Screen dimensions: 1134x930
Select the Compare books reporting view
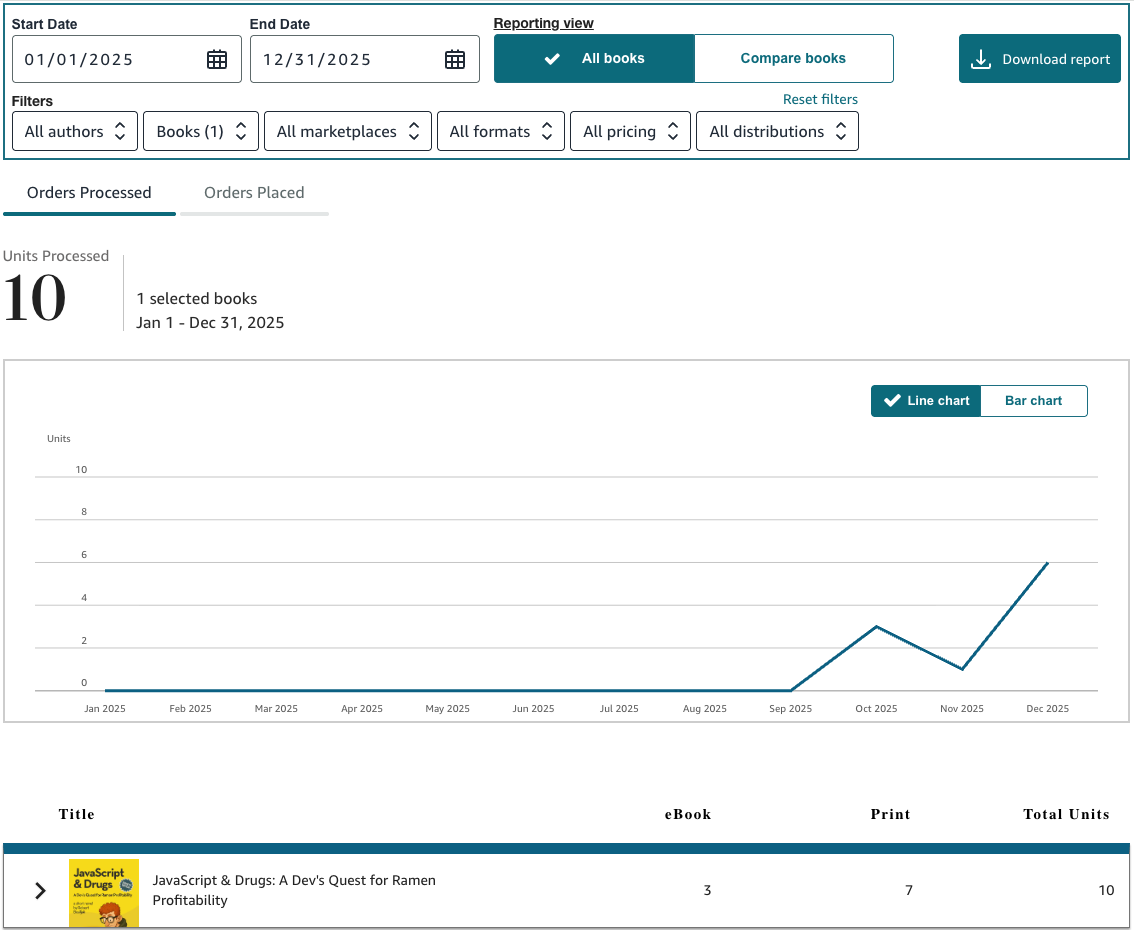coord(793,59)
